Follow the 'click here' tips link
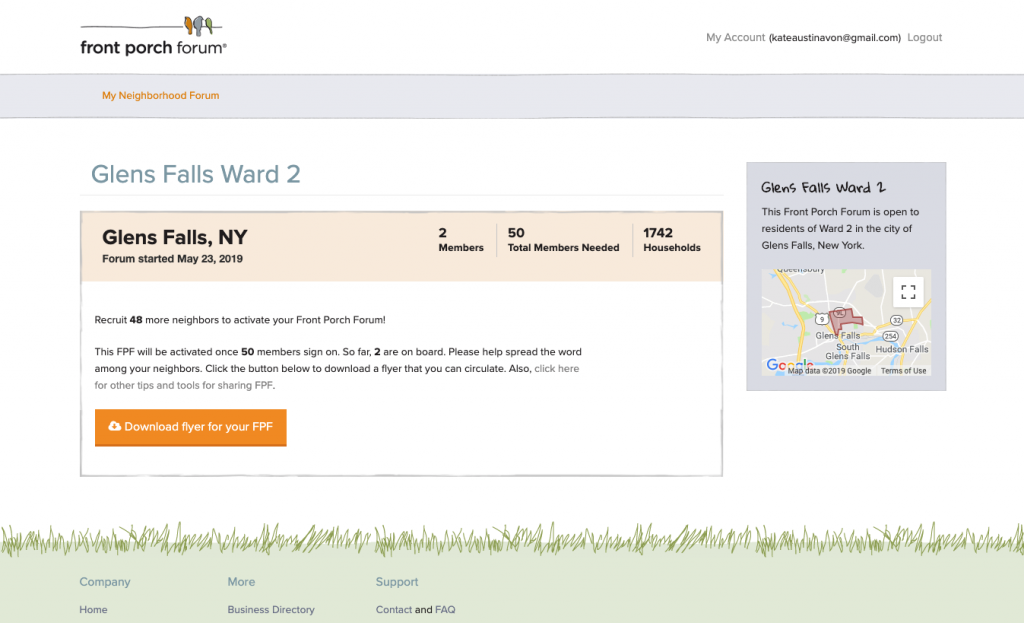Screen dimensions: 1024x623 click(556, 368)
